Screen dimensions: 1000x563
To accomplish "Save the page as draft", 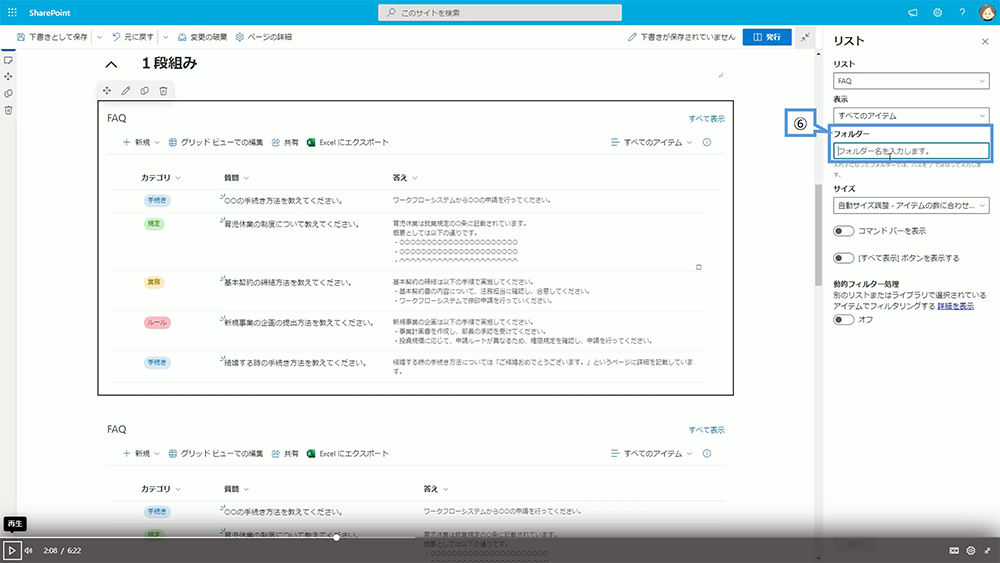I will (x=52, y=37).
